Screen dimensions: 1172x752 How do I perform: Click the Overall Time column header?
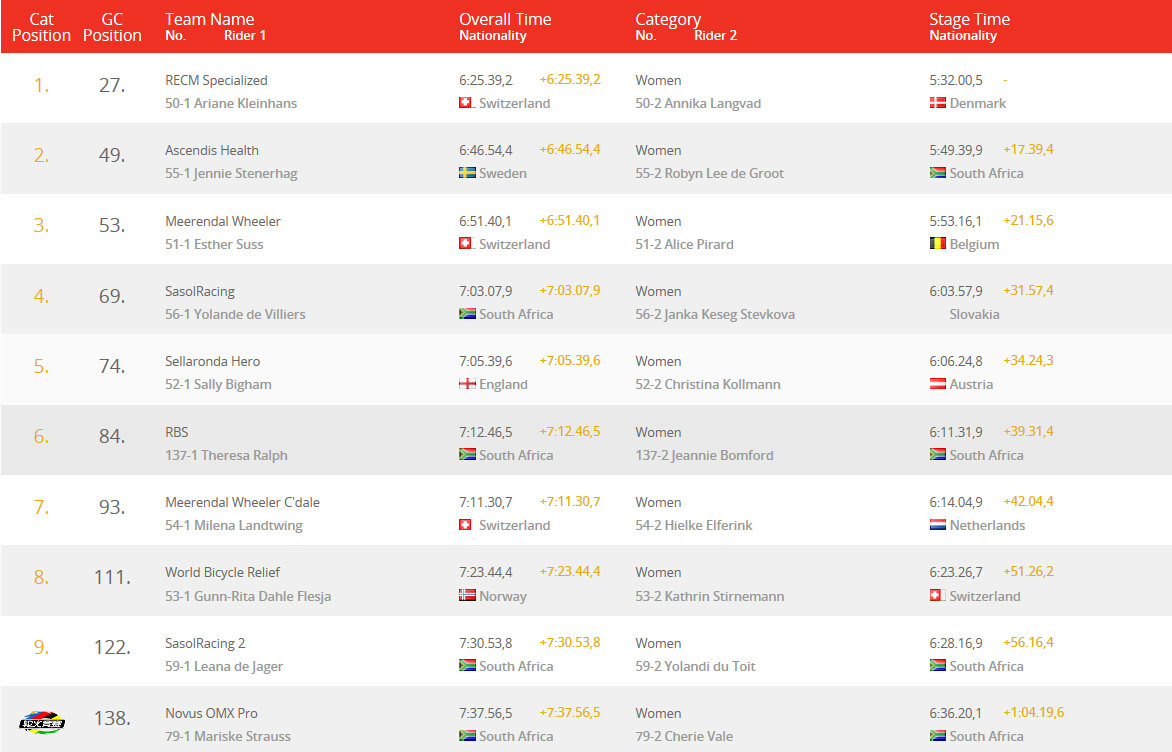tap(505, 19)
